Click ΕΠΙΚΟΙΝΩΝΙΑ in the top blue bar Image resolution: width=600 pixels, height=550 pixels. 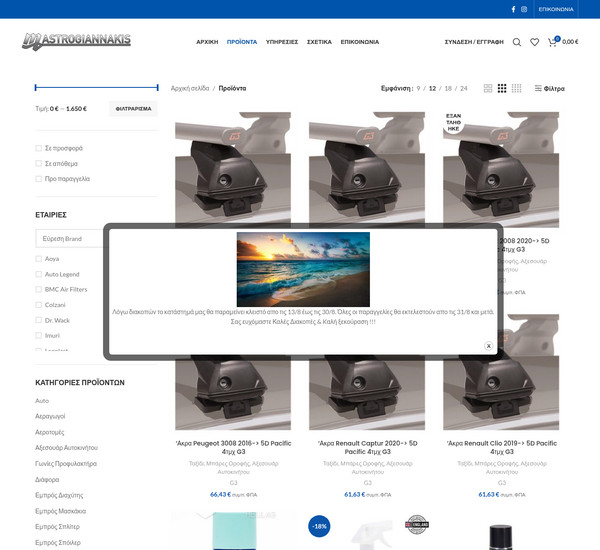tap(556, 9)
